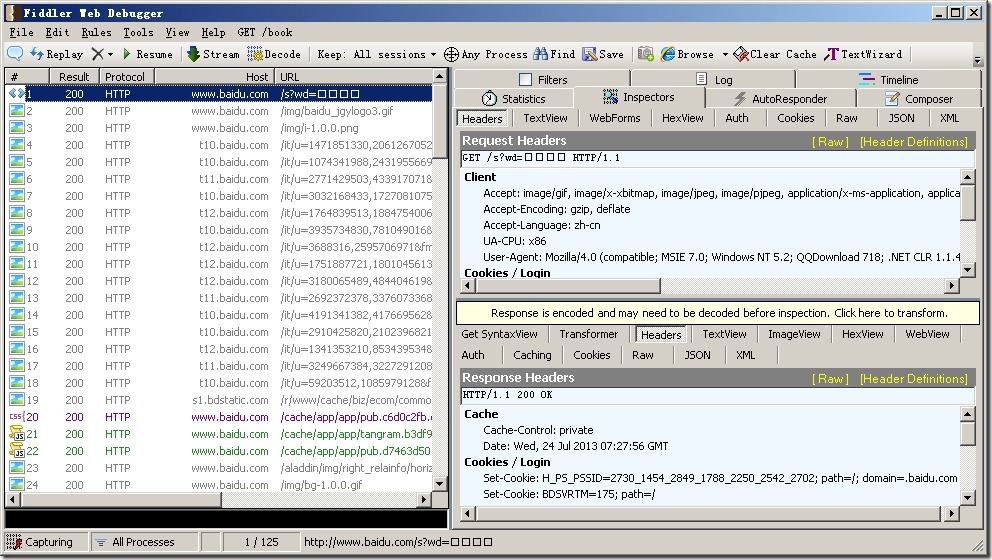Open the Log tab

tap(713, 80)
